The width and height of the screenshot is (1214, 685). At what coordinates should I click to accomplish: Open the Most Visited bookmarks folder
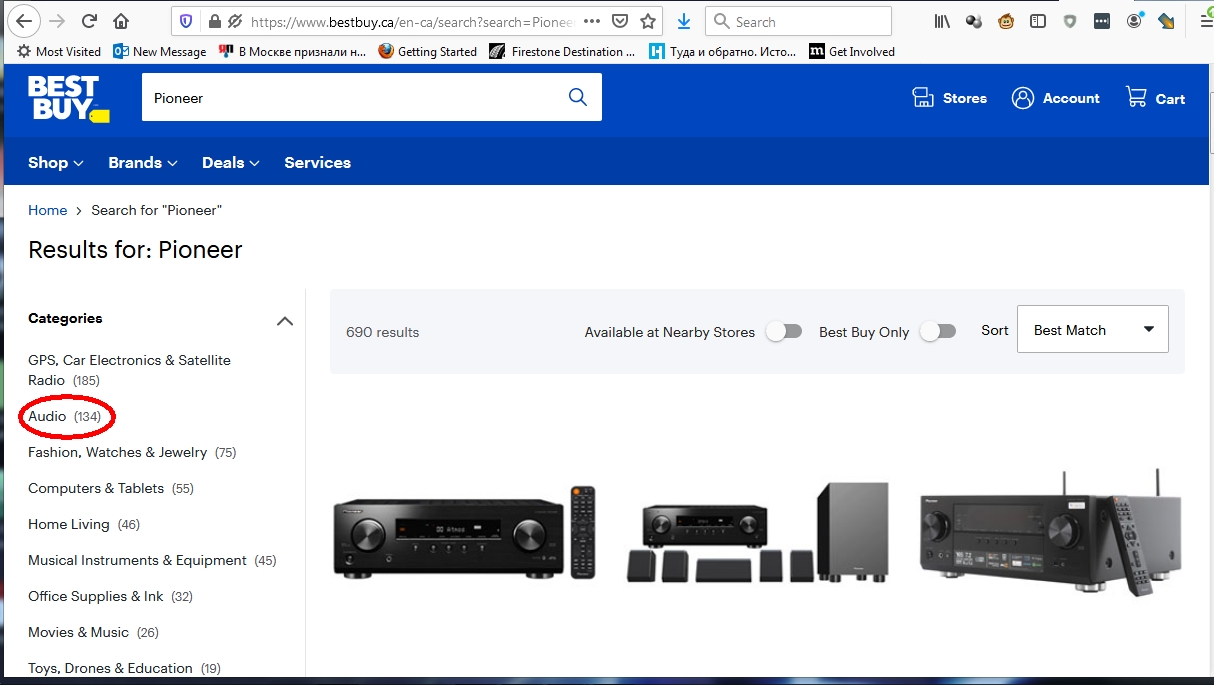pos(60,51)
